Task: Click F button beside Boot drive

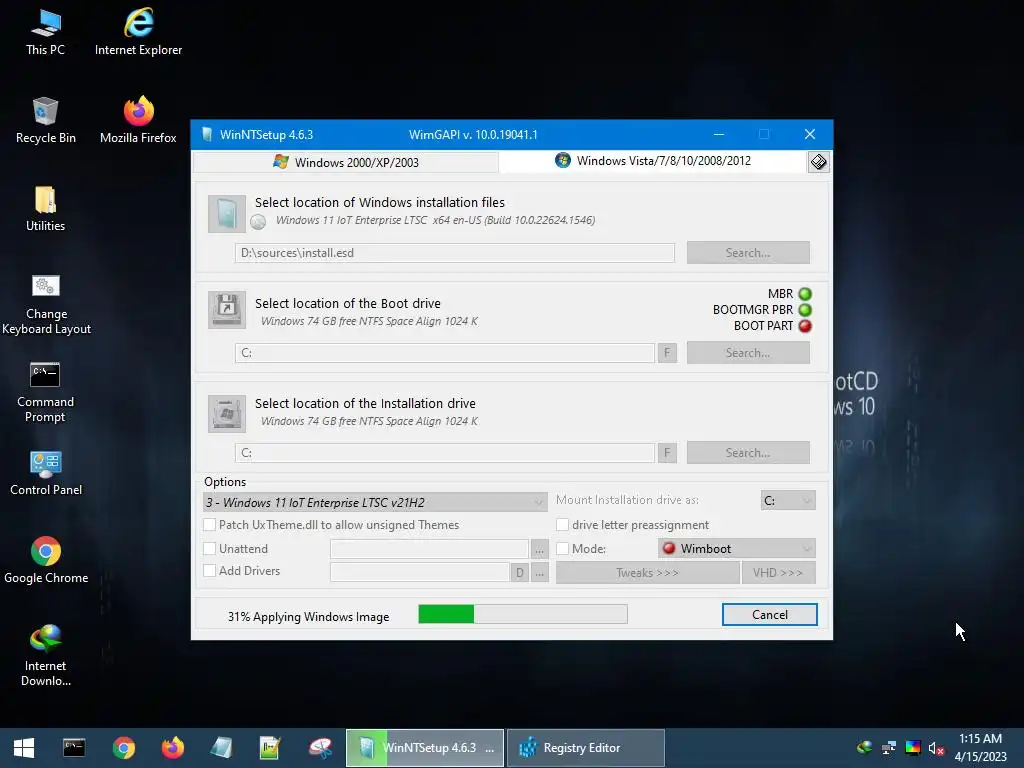Action: pyautogui.click(x=667, y=353)
